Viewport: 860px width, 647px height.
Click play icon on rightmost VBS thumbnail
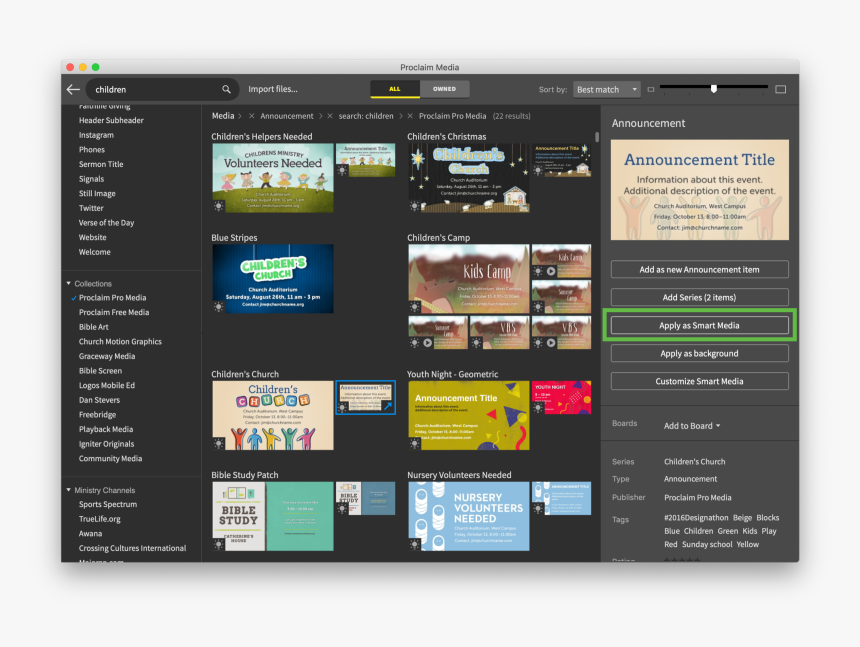click(551, 343)
